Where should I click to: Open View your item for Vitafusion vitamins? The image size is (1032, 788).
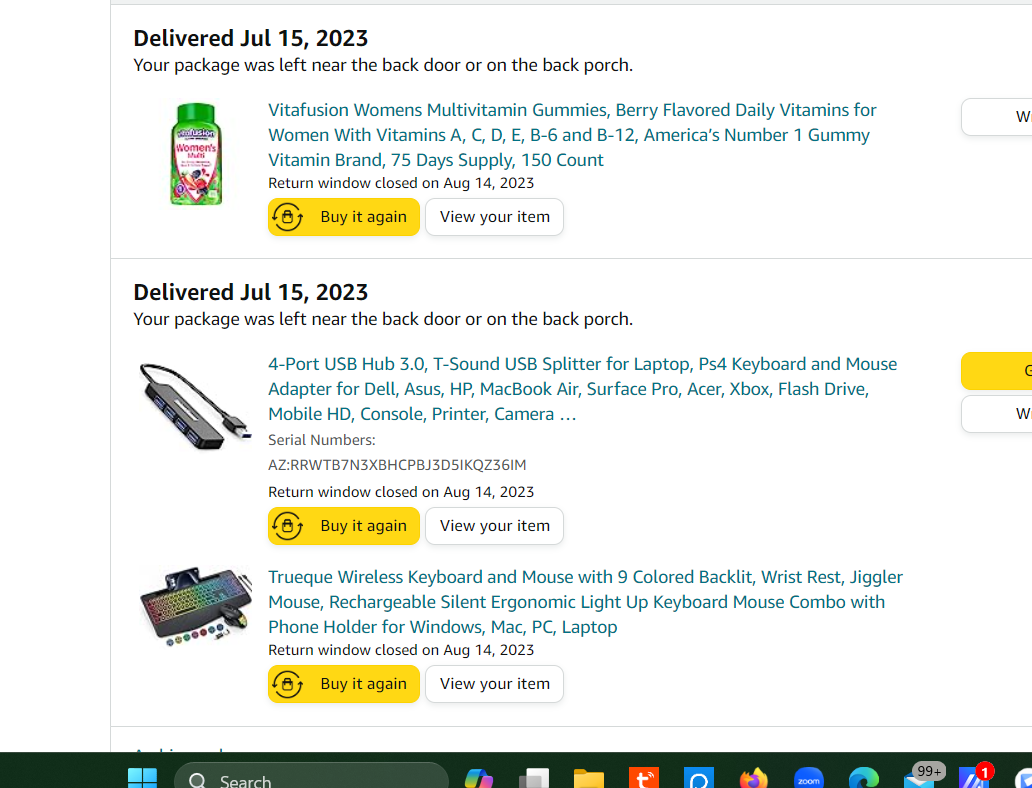(494, 217)
